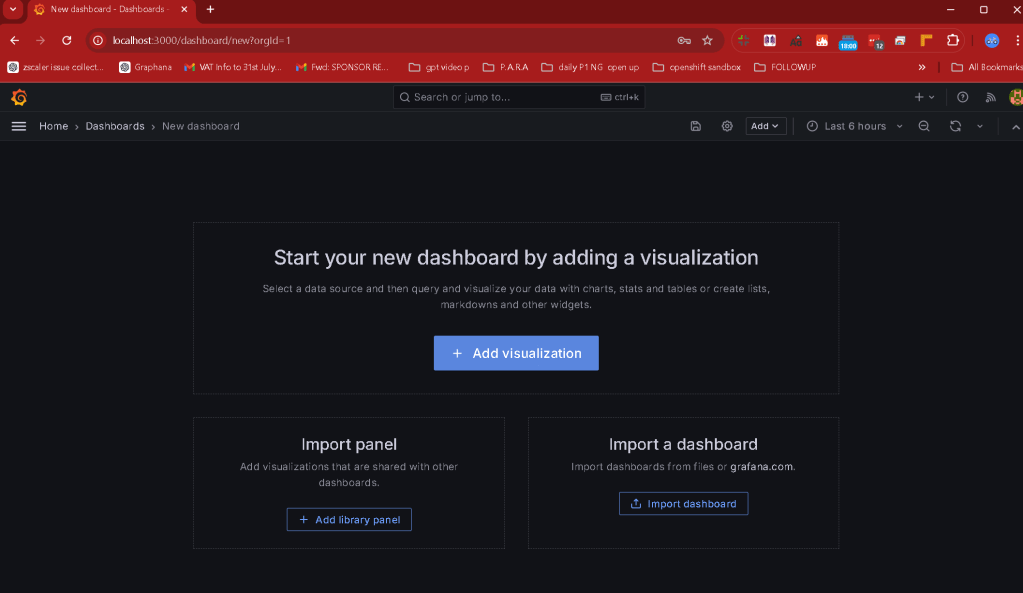Select the New dashboard browser tab
This screenshot has height=593, width=1023.
coord(110,9)
